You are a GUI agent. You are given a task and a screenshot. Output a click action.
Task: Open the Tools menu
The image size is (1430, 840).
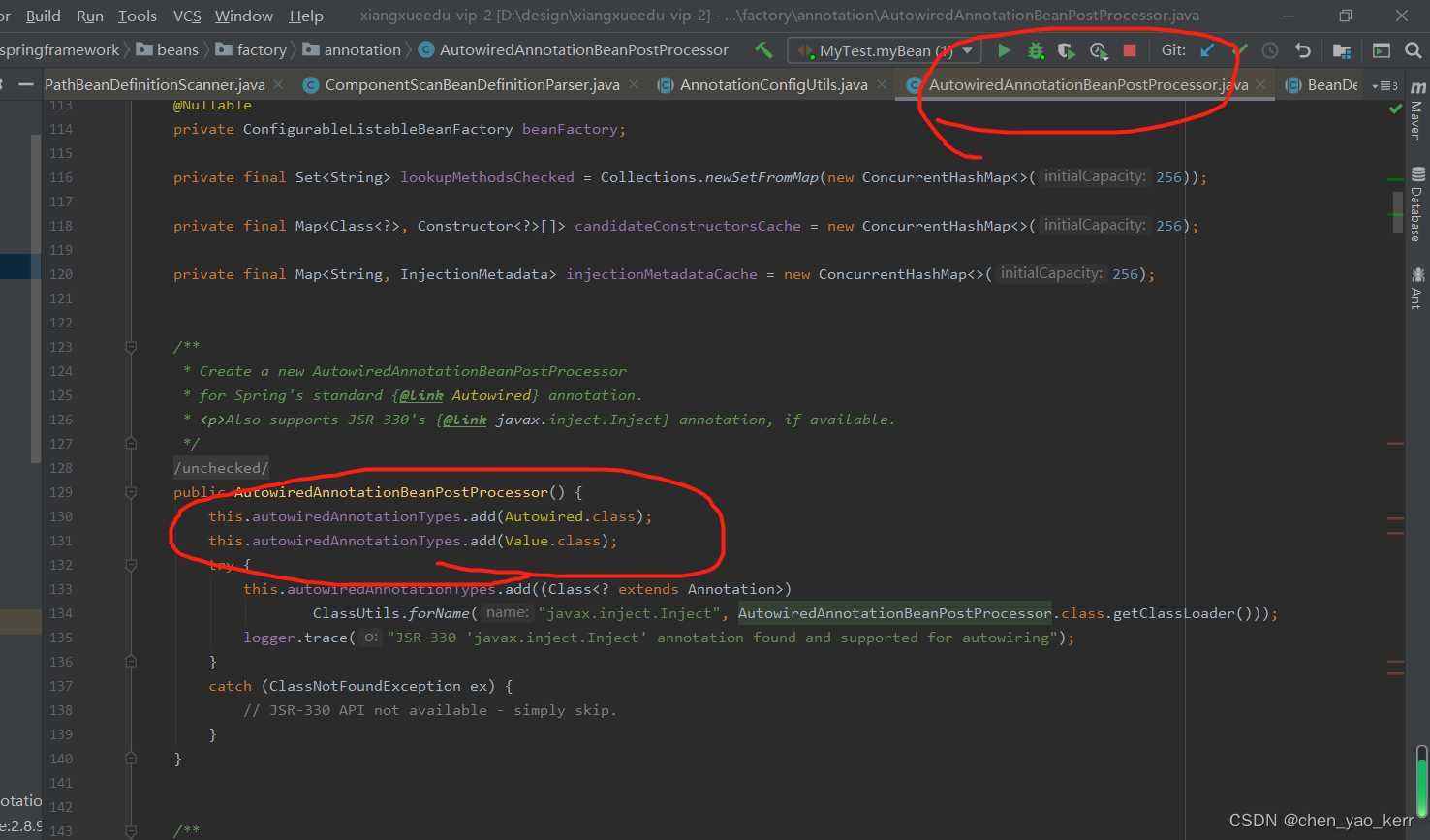137,16
